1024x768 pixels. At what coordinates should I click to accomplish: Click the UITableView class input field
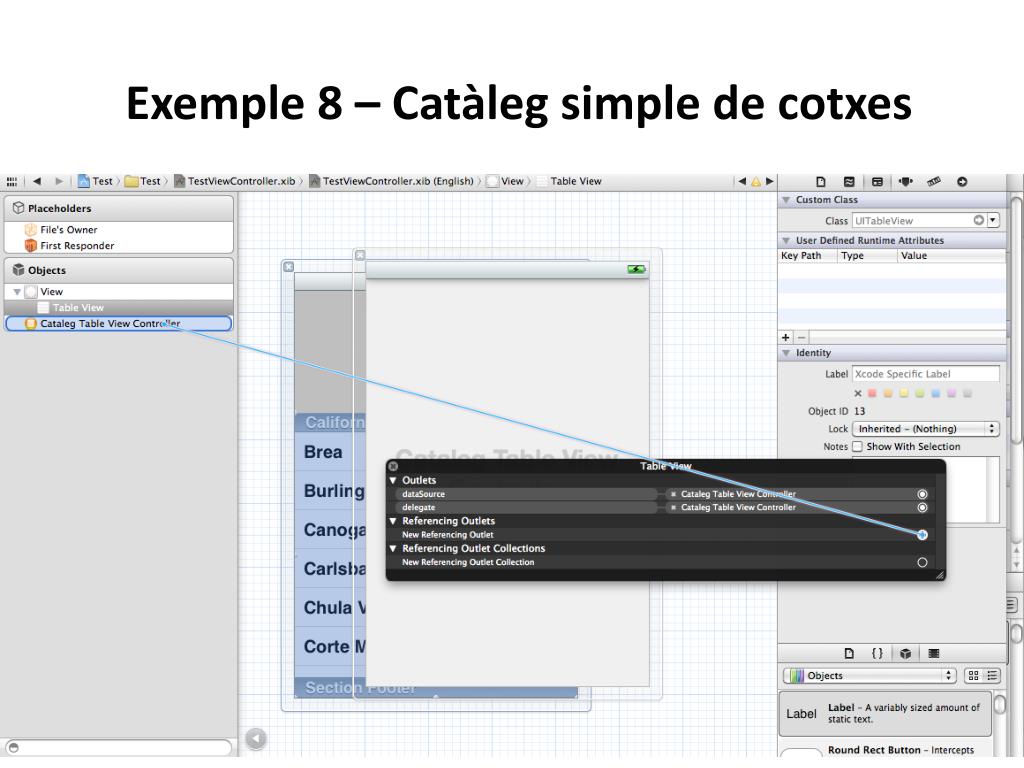[918, 220]
